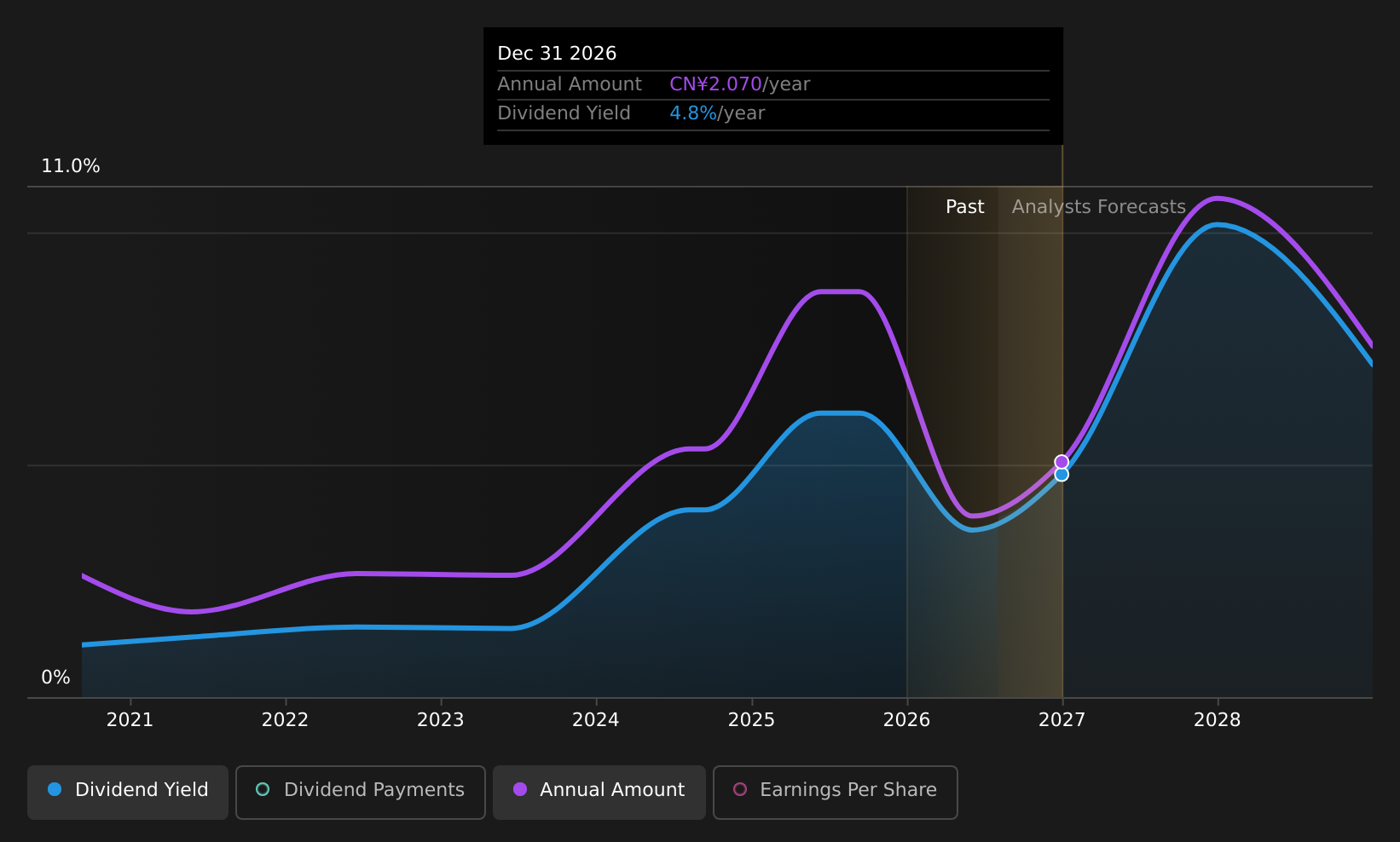Toggle the Annual Amount series
1400x842 pixels.
(599, 793)
